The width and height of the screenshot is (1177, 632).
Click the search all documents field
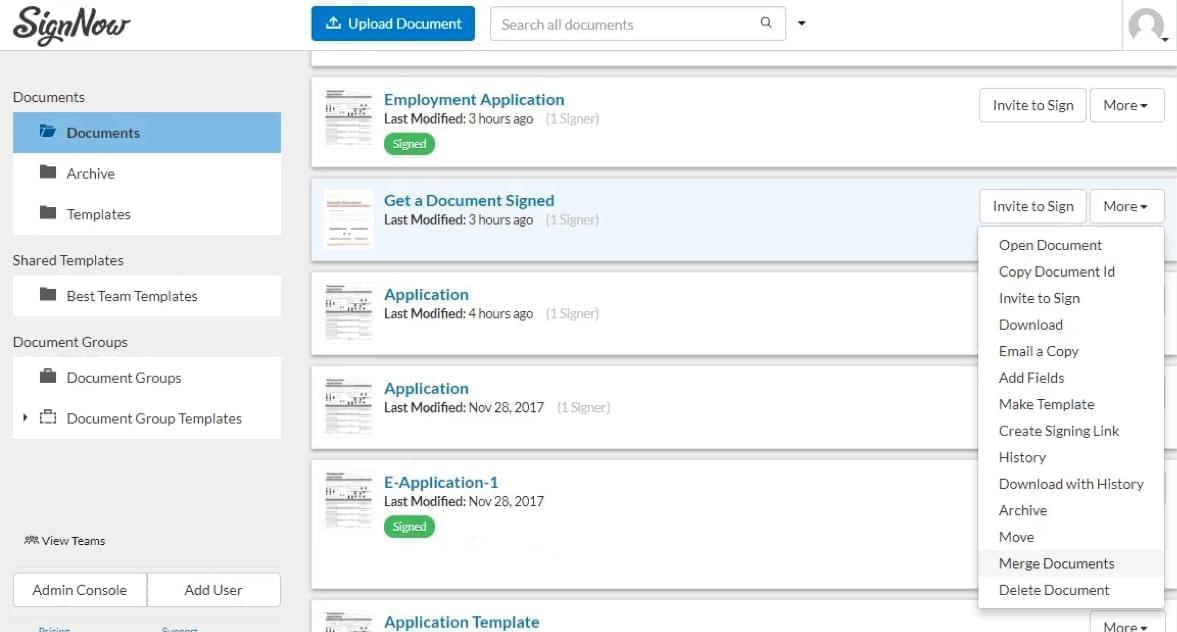[620, 23]
